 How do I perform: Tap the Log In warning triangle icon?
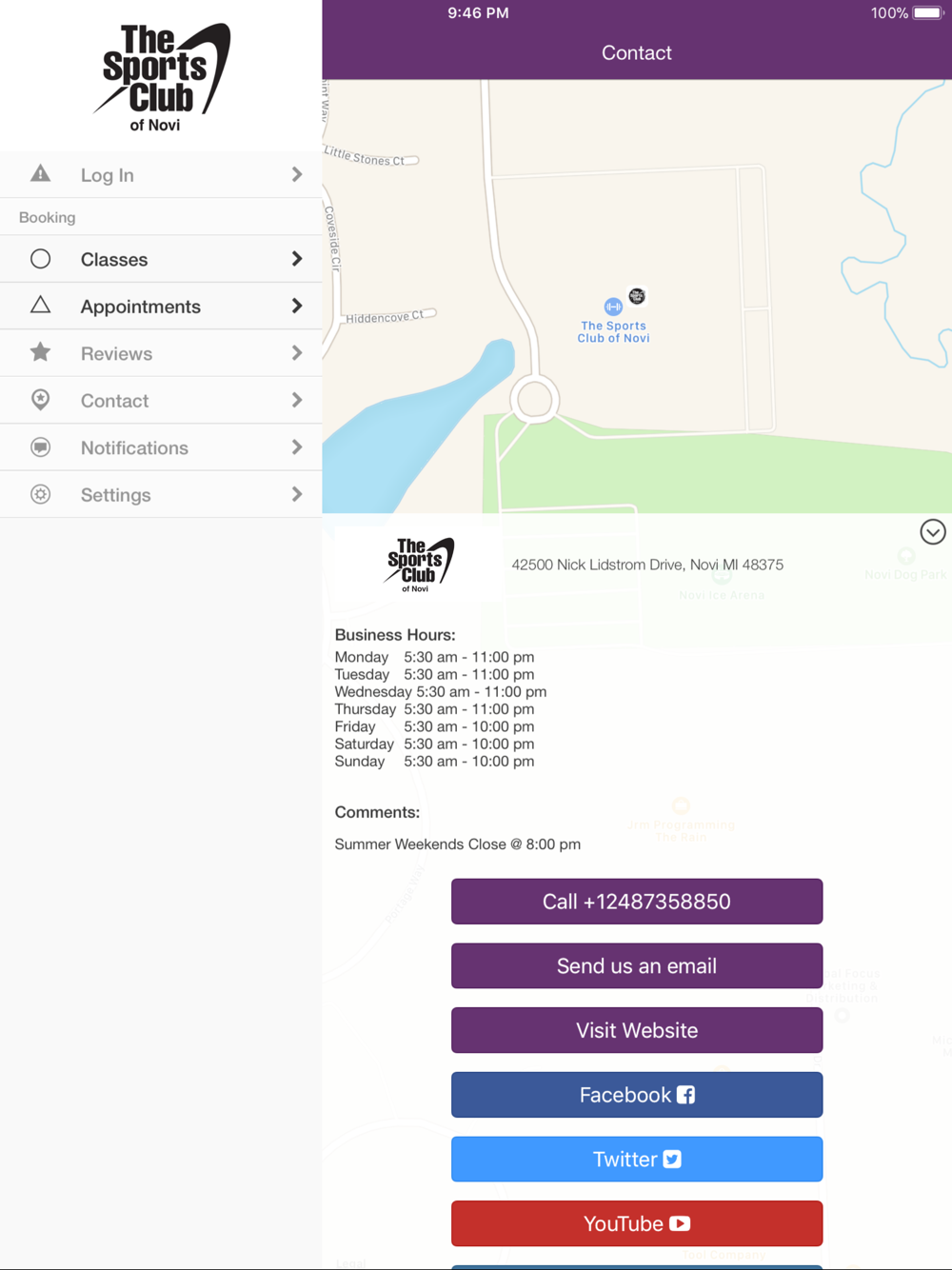pos(40,173)
